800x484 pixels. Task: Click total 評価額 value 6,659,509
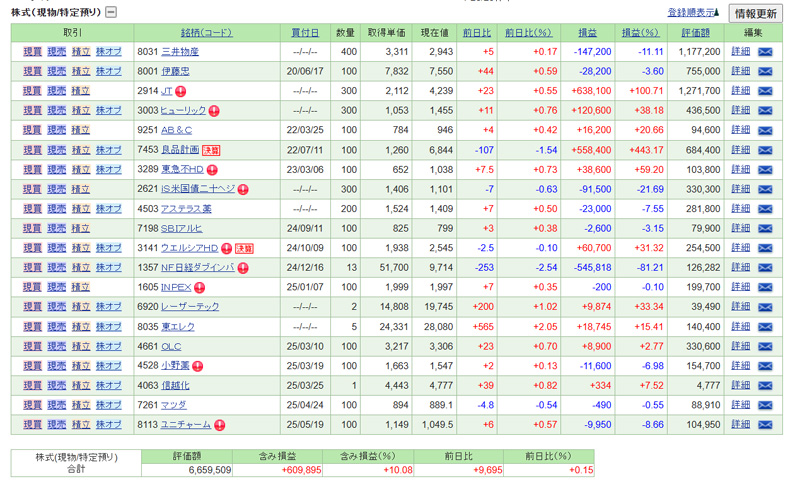210,470
